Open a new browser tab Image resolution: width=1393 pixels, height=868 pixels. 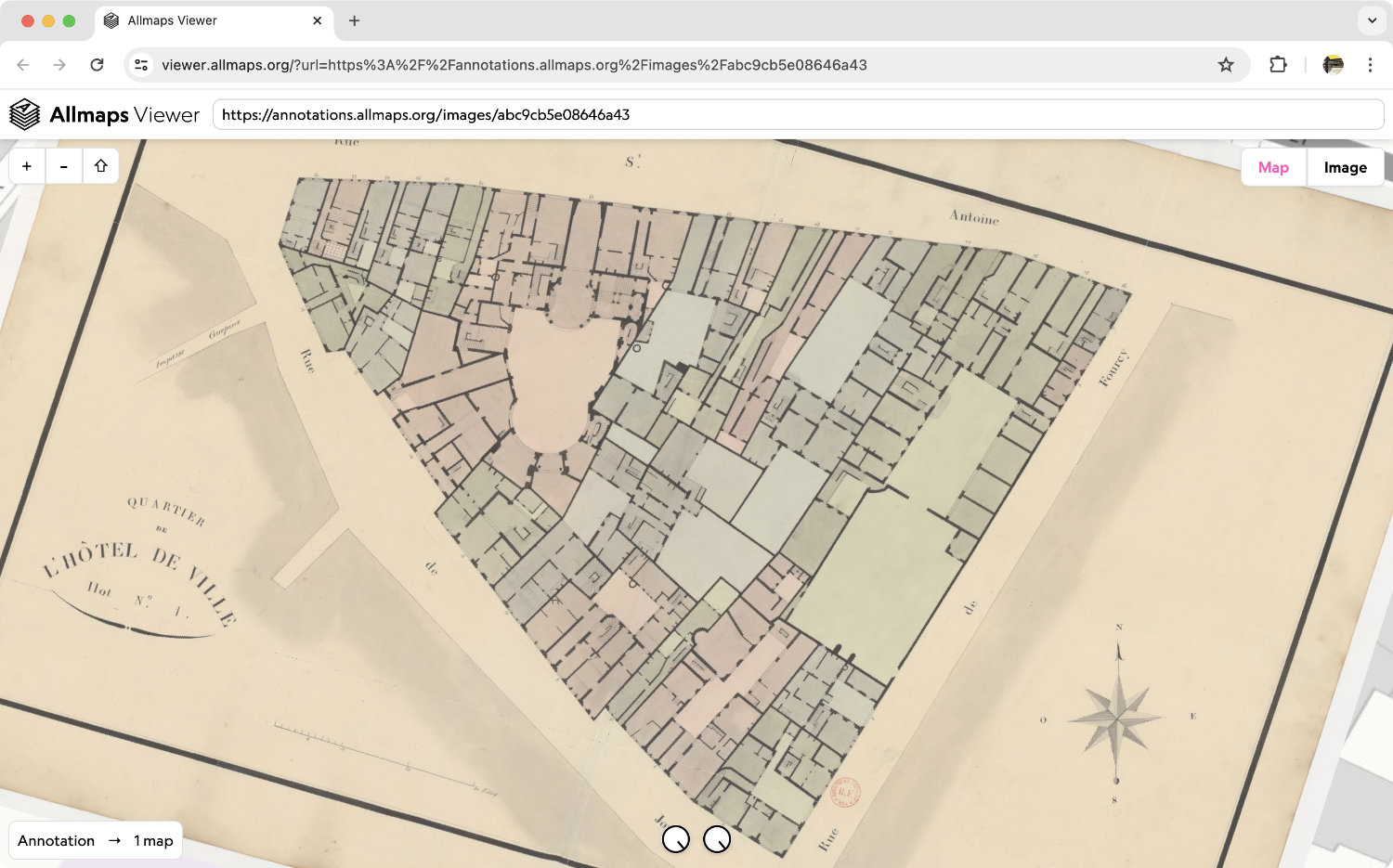[x=354, y=20]
